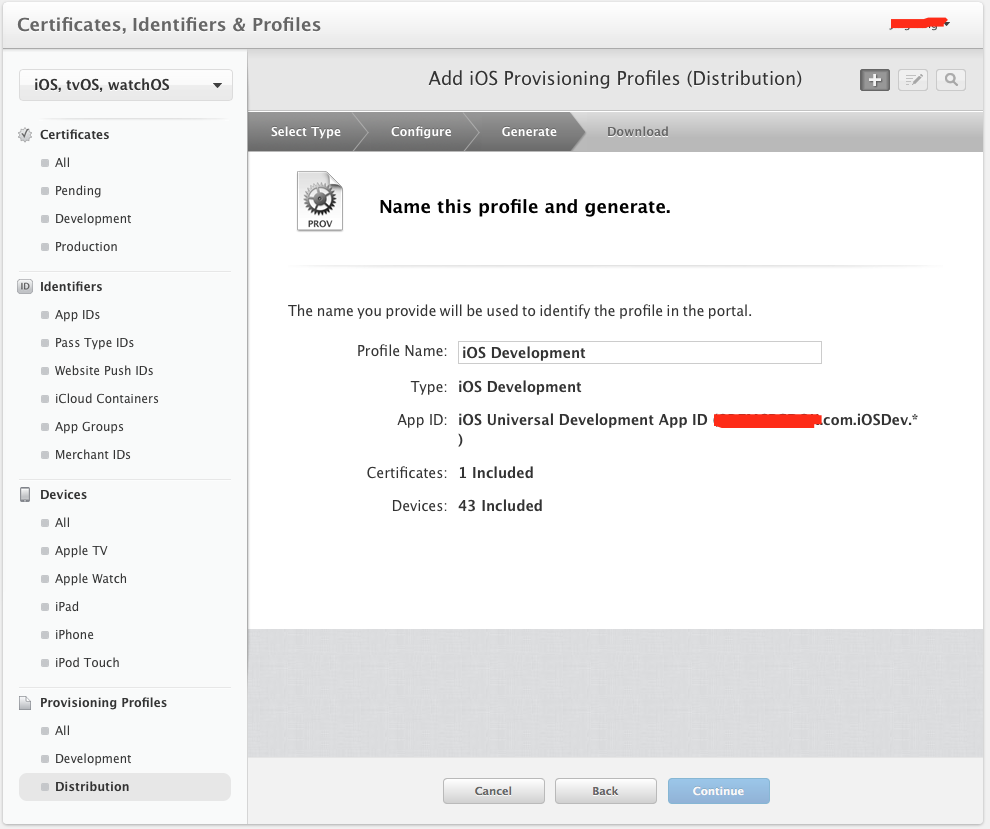The image size is (990, 829).
Task: Open Development under Provisioning Profiles
Action: pyautogui.click(x=93, y=759)
